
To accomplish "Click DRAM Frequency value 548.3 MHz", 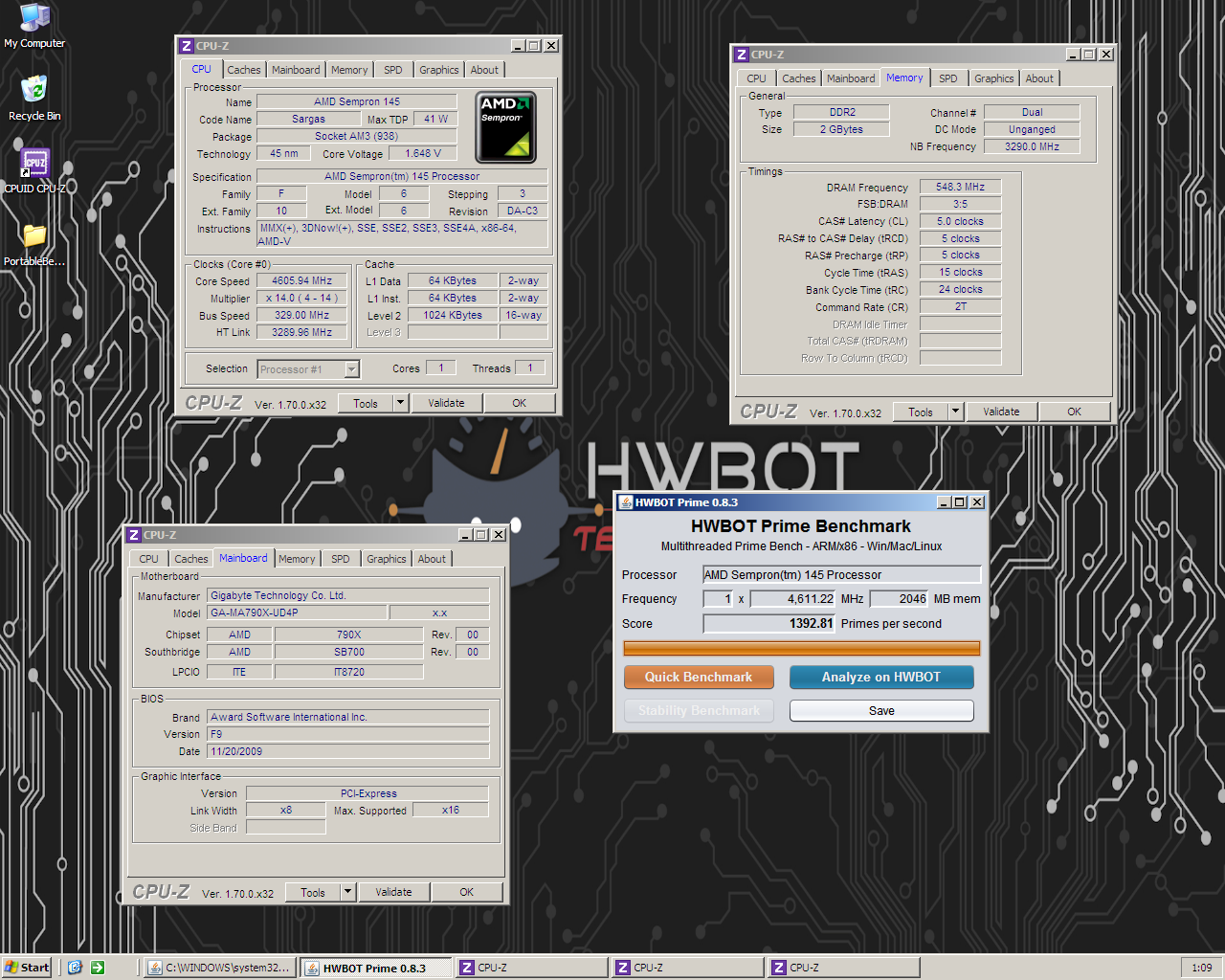I will click(x=960, y=187).
